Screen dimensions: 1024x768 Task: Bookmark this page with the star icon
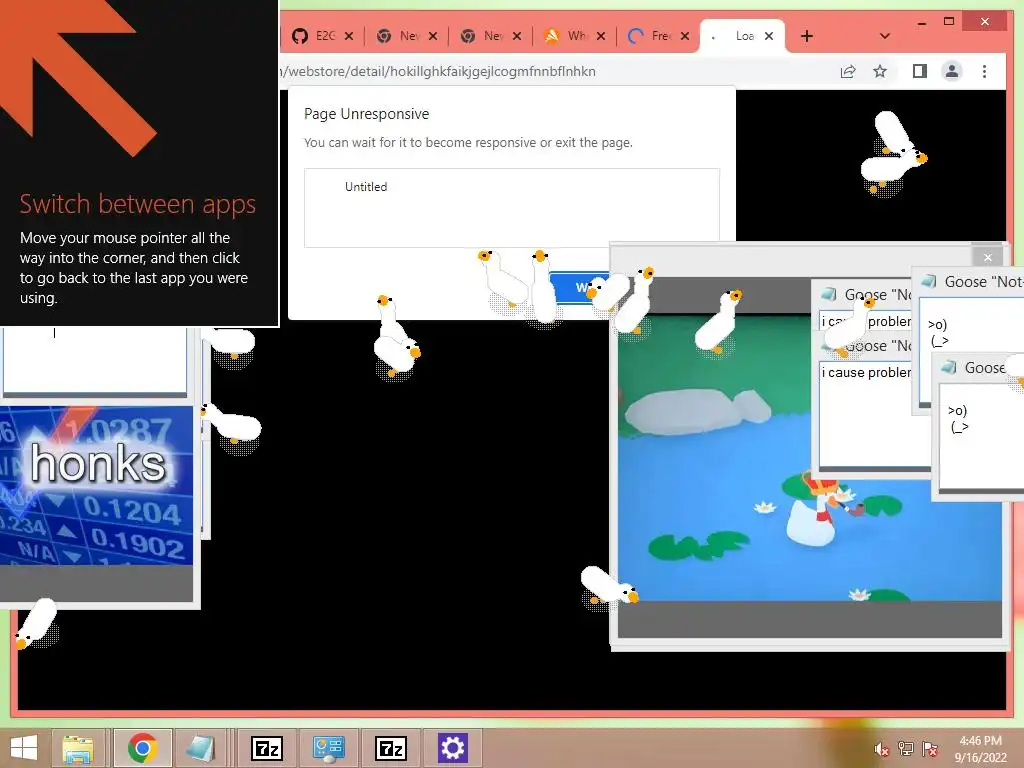click(880, 71)
